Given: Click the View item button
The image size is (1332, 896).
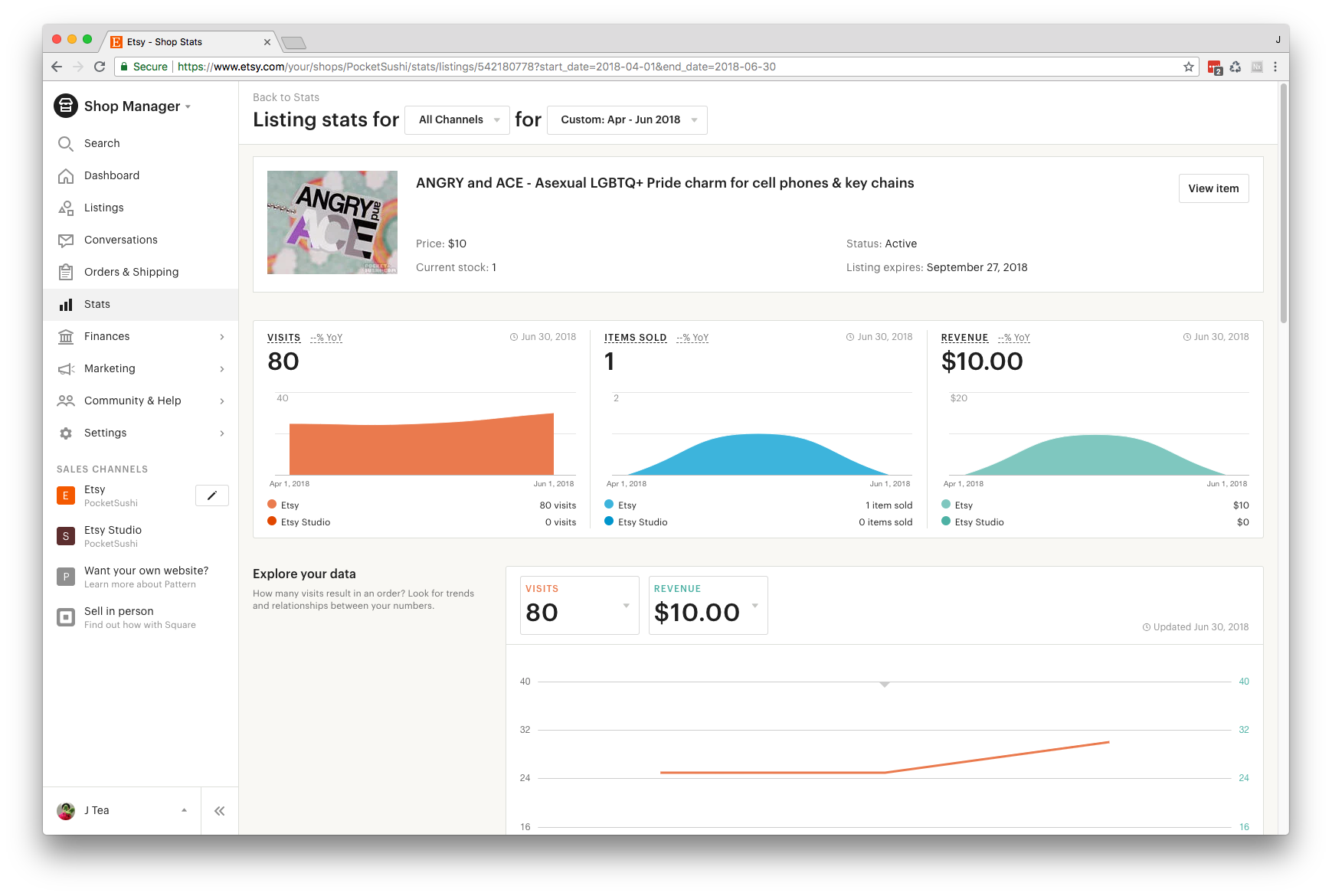Looking at the screenshot, I should click(x=1213, y=188).
